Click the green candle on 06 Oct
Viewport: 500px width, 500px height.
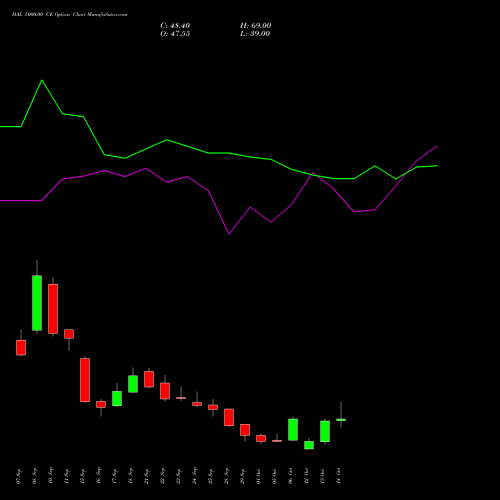pos(293,430)
